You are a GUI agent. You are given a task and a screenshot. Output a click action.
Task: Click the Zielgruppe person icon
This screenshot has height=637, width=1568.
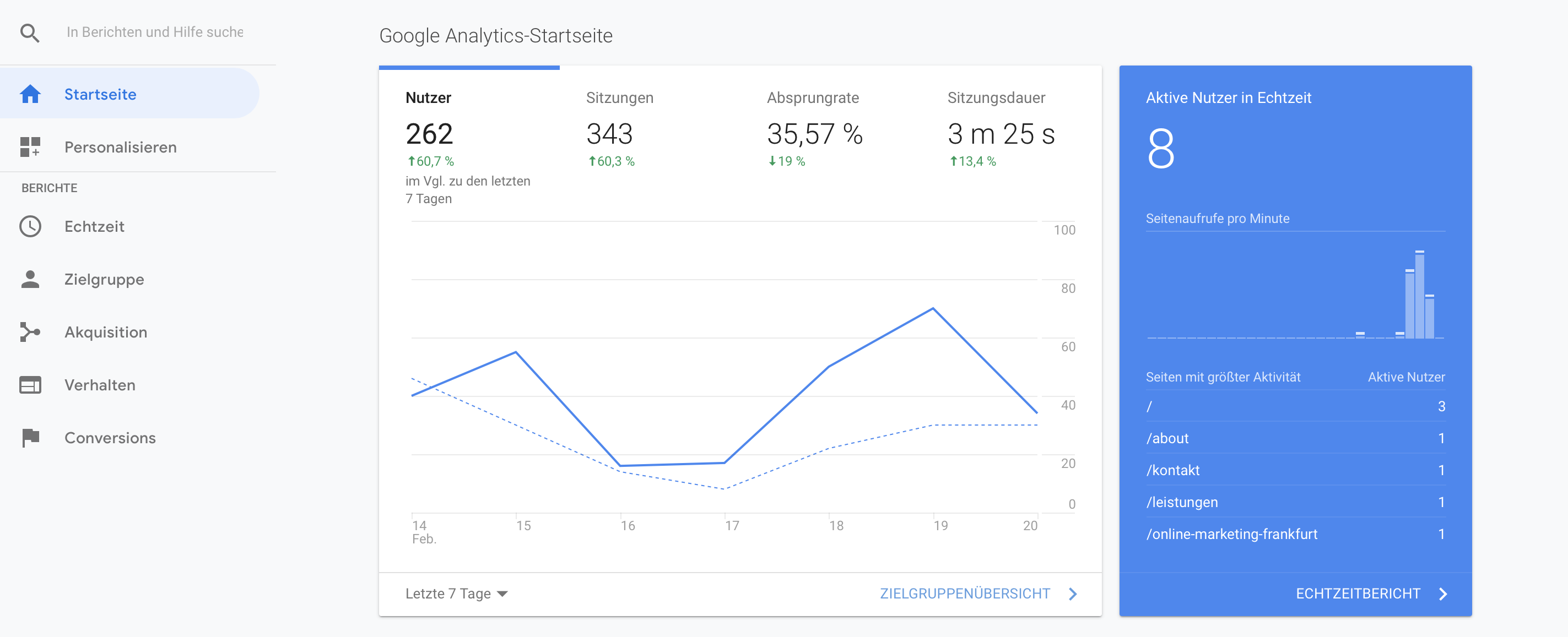coord(30,279)
